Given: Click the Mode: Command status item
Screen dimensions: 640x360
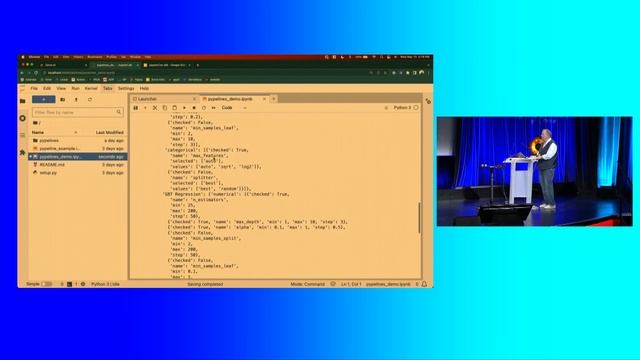Looking at the screenshot, I should click(307, 284).
